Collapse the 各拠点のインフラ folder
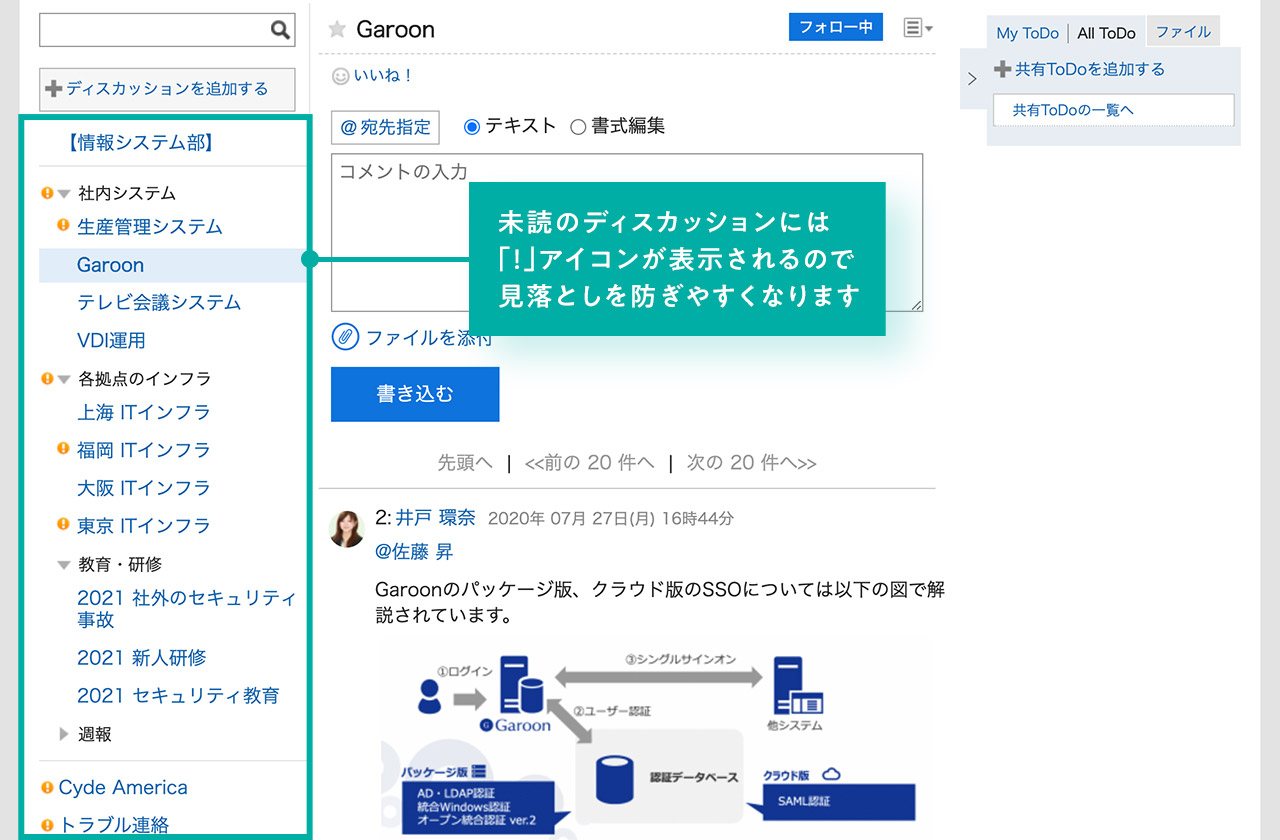This screenshot has width=1280, height=840. [63, 379]
